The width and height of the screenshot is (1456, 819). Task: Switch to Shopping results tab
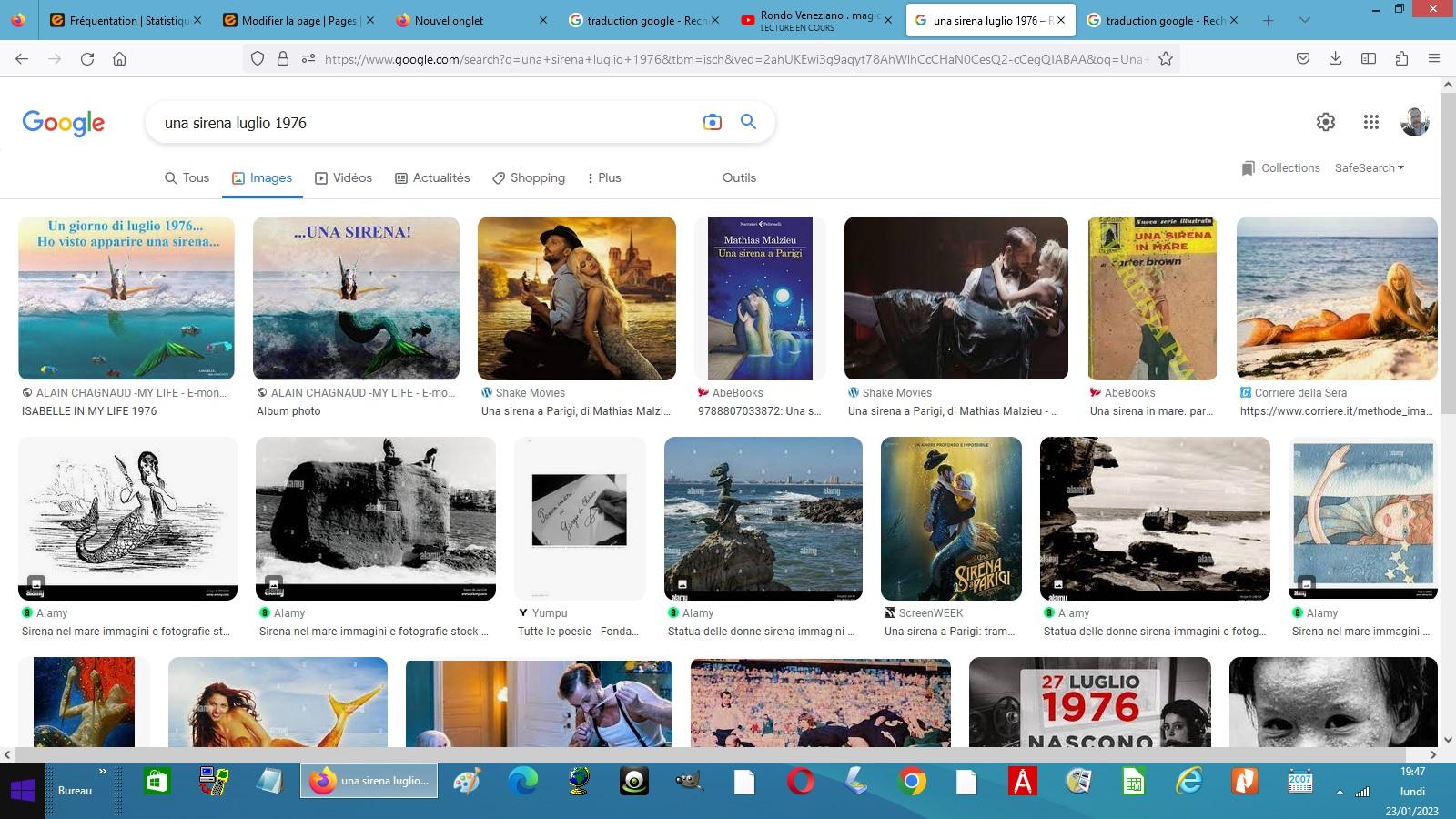(x=529, y=177)
